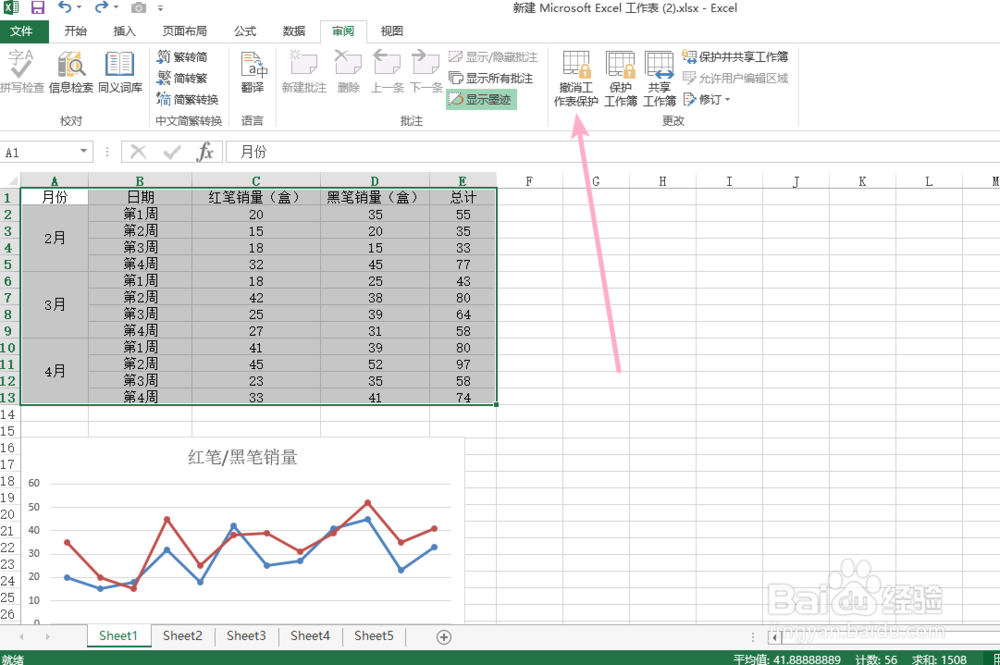Open the spell check (拼写检查) tool
This screenshot has width=1000, height=665.
(x=18, y=70)
